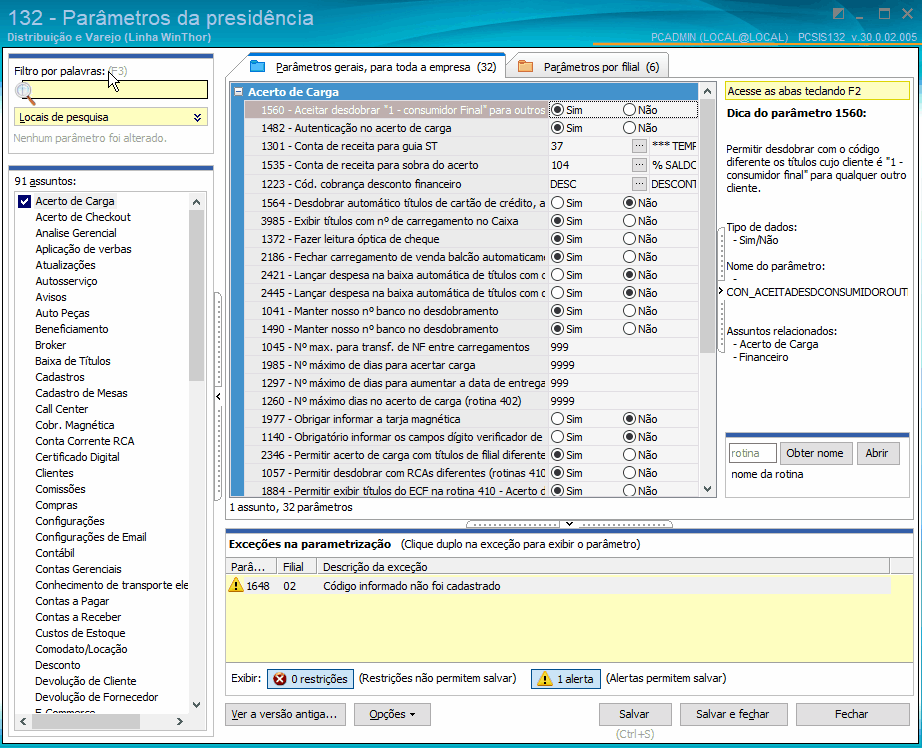Screen dimensions: 922x748
Task: Click Ver a versão antiga button
Action: [285, 714]
